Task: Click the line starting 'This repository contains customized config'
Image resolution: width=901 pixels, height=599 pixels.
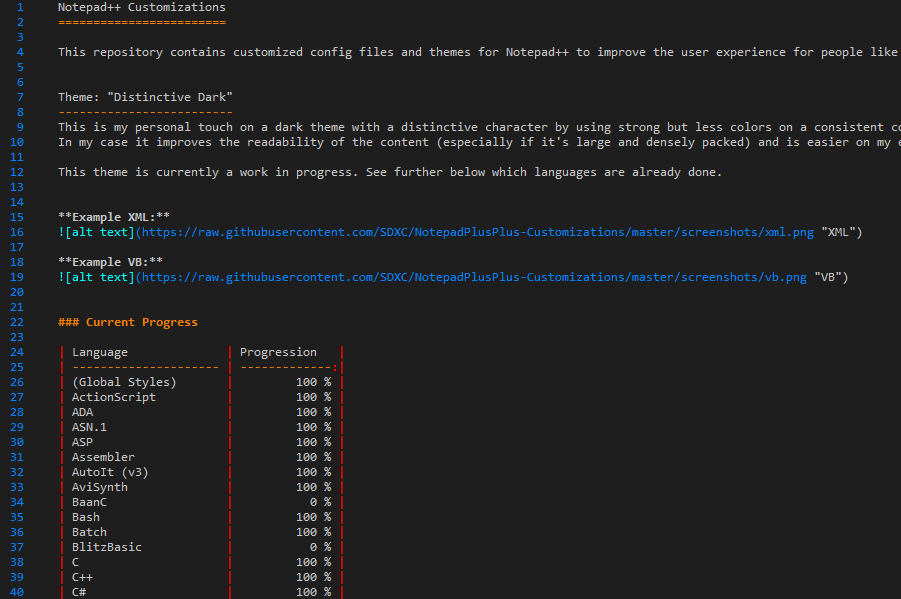Action: [479, 52]
